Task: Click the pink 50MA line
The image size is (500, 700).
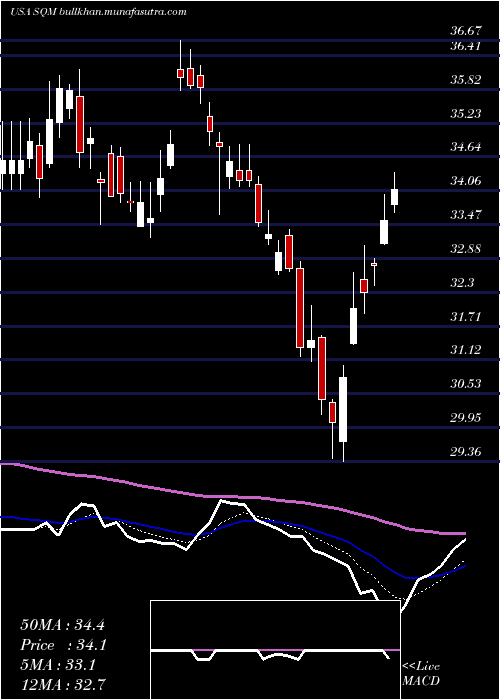Action: tap(232, 496)
